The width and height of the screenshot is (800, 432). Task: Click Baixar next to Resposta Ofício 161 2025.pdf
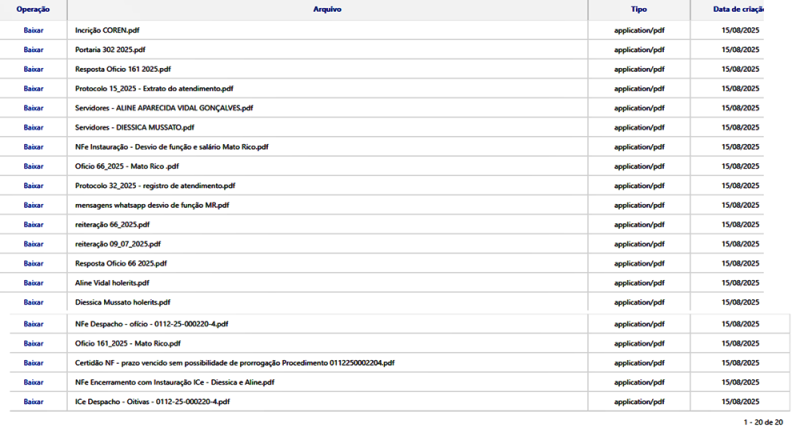coord(33,69)
